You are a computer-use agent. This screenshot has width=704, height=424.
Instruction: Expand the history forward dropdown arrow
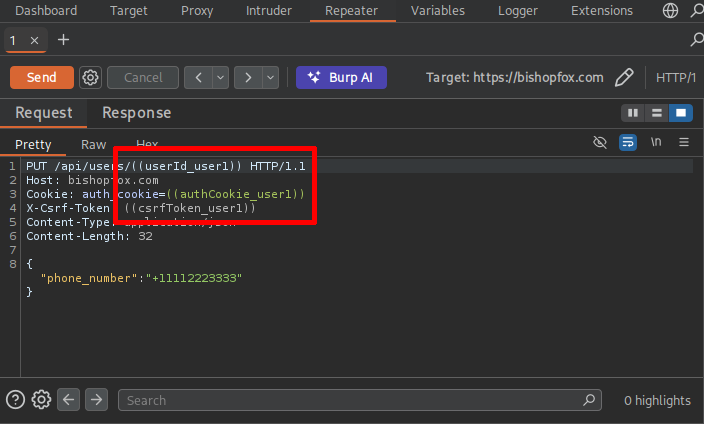click(270, 77)
